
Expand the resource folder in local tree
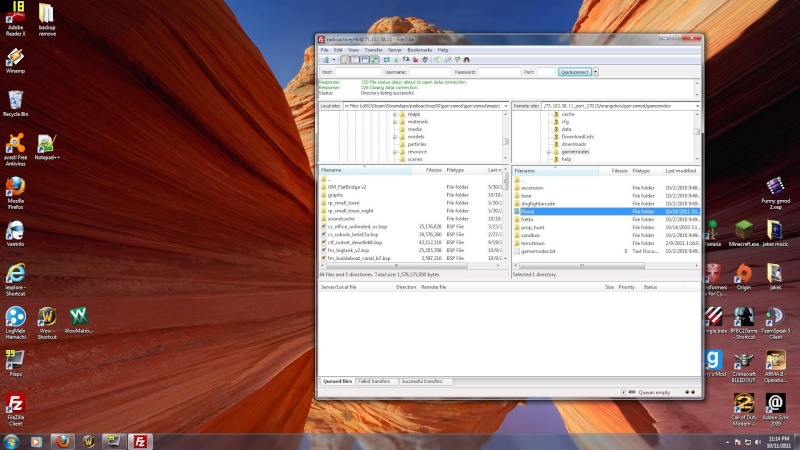pos(394,152)
